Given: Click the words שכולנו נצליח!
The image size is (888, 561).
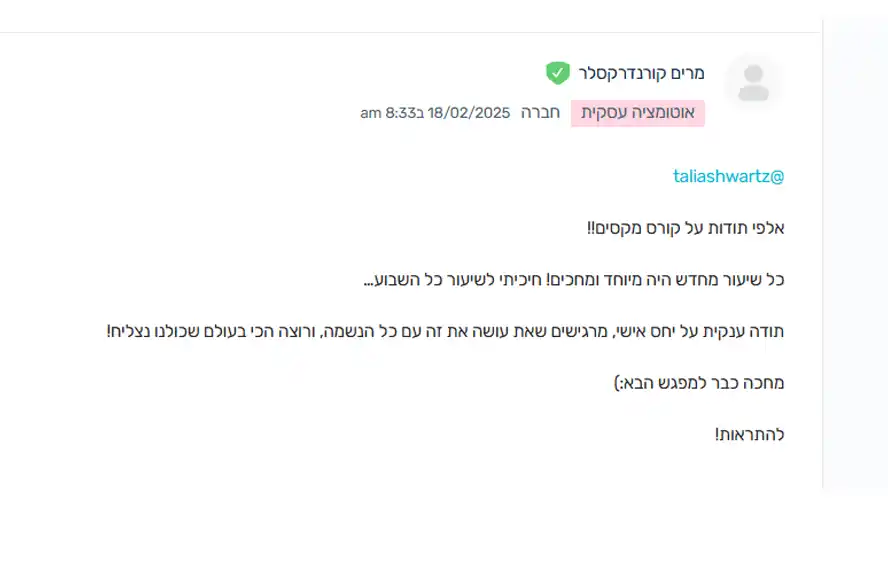Looking at the screenshot, I should 152,331.
